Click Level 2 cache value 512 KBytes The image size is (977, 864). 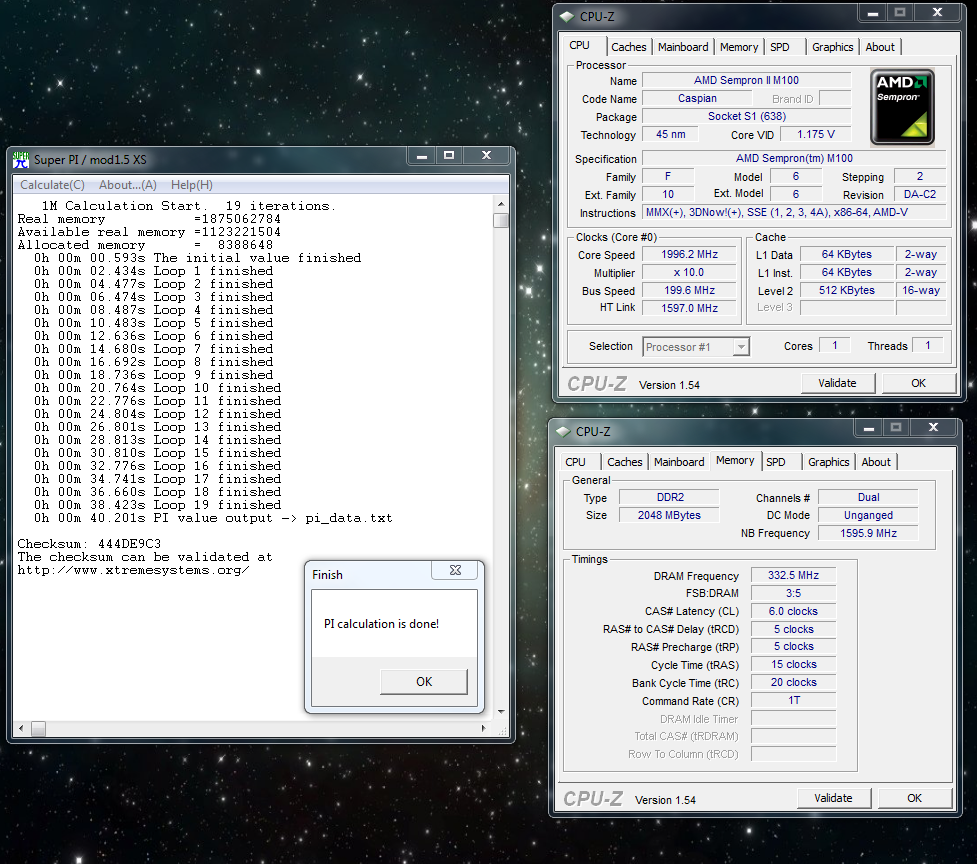coord(847,290)
